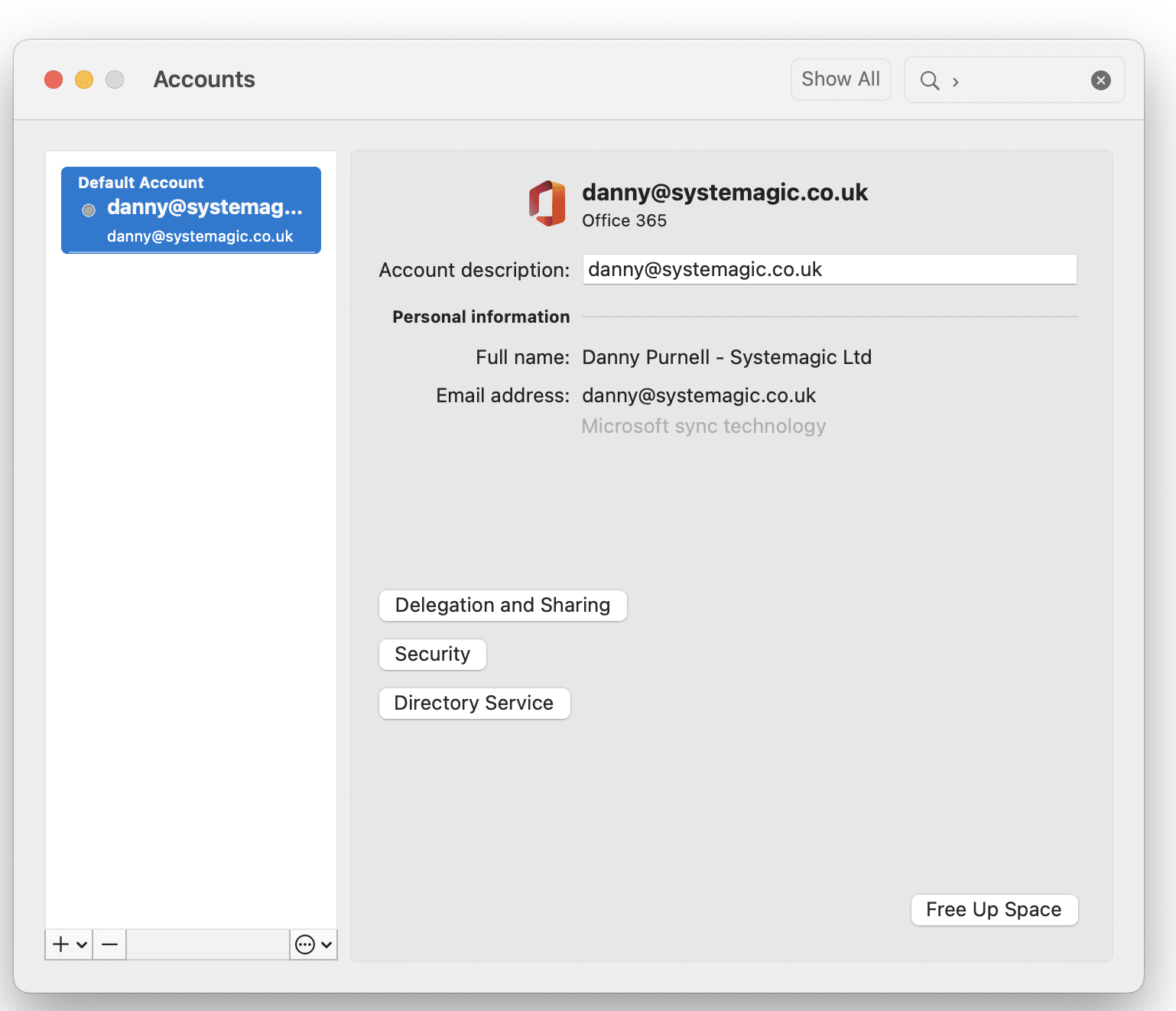
Task: Clear the search field with the X icon
Action: [1101, 80]
